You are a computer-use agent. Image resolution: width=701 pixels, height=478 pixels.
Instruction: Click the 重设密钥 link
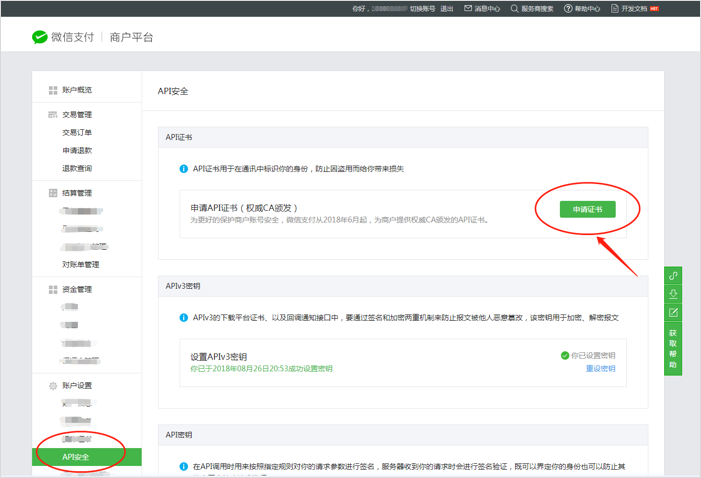pos(600,369)
